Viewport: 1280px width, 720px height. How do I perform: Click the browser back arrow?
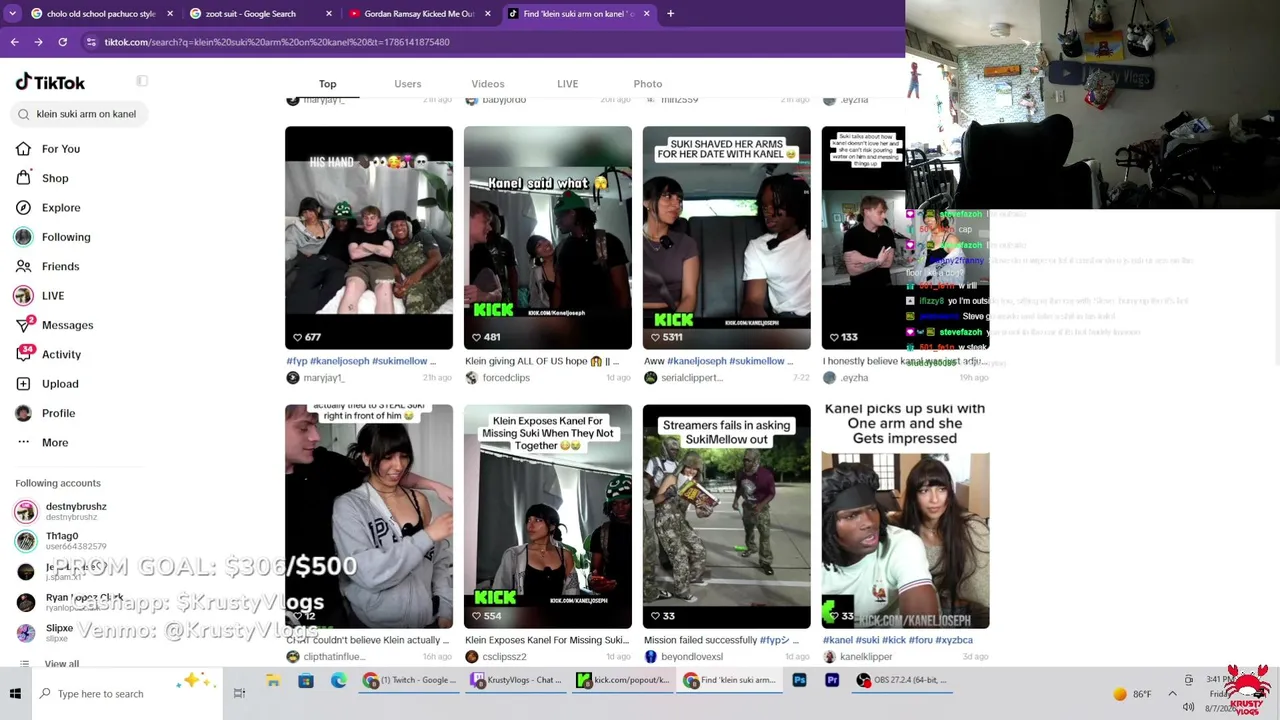pos(14,42)
